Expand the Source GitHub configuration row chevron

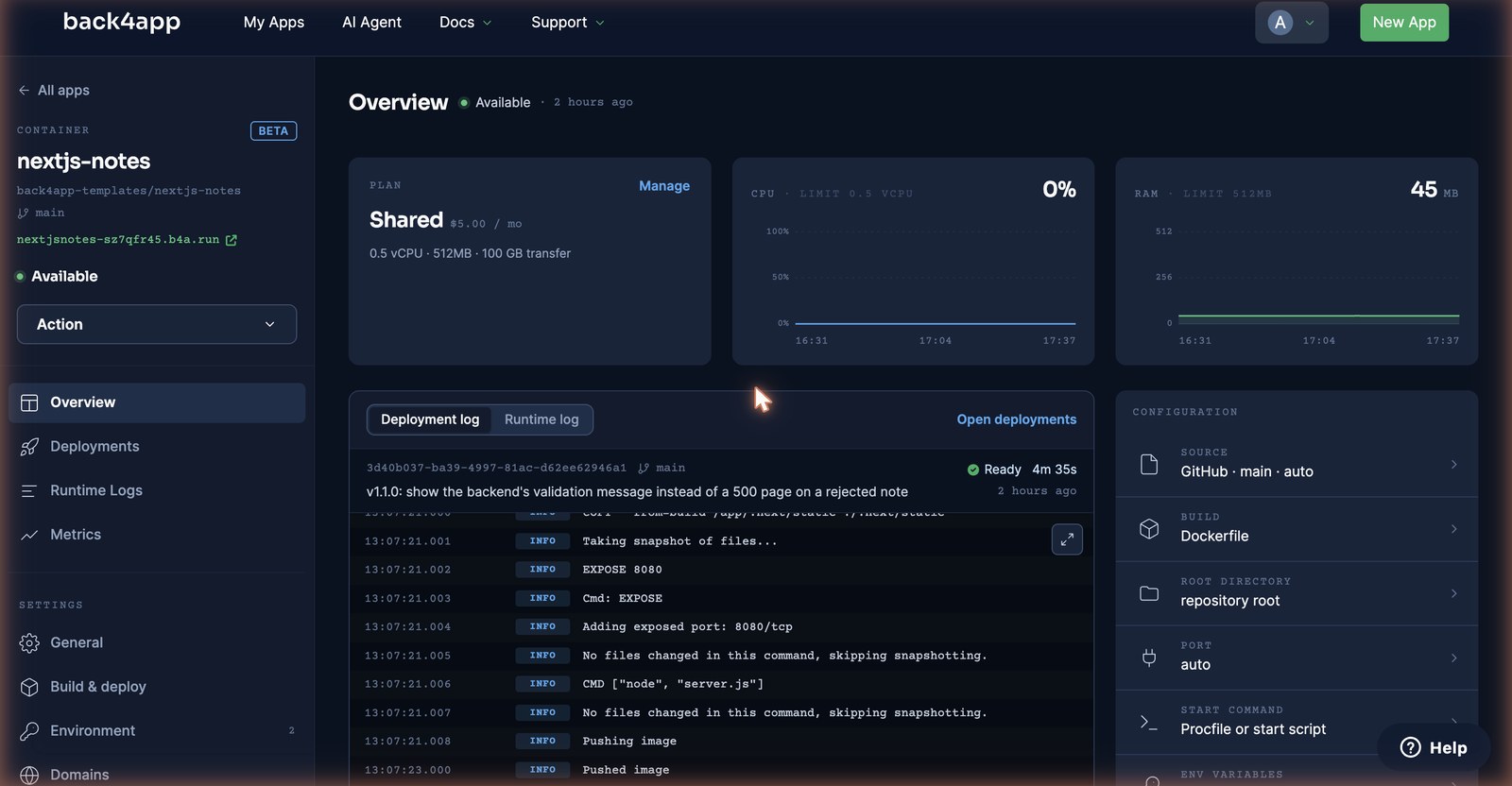click(x=1453, y=464)
